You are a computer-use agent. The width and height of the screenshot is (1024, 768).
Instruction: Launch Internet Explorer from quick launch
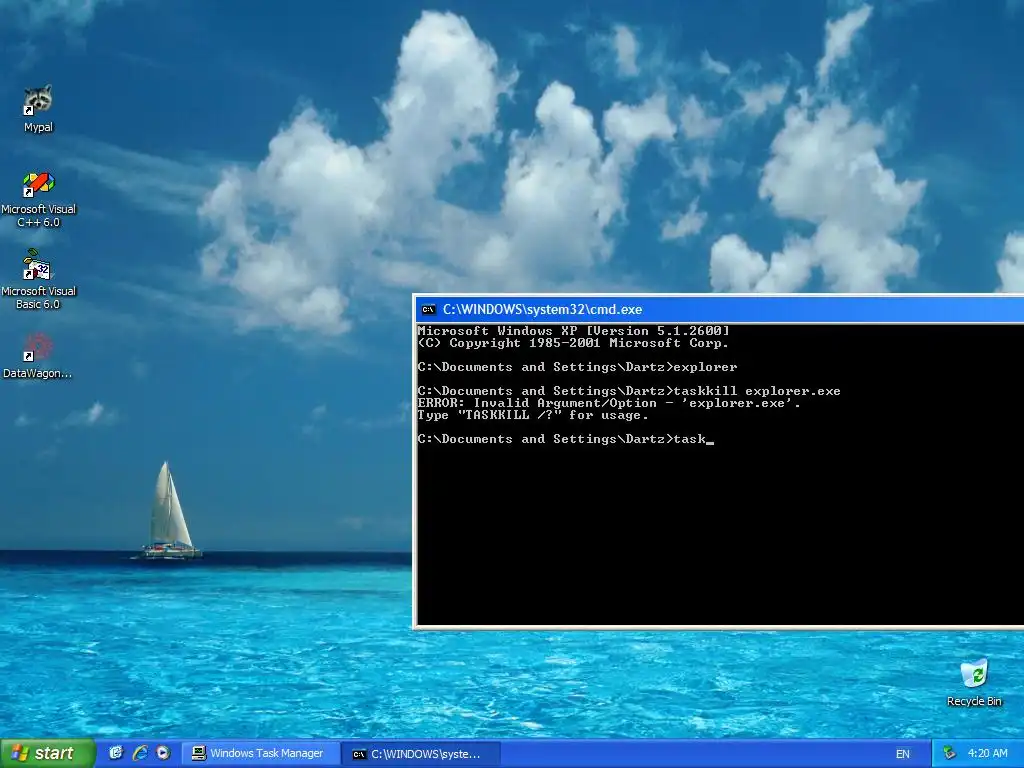point(140,753)
